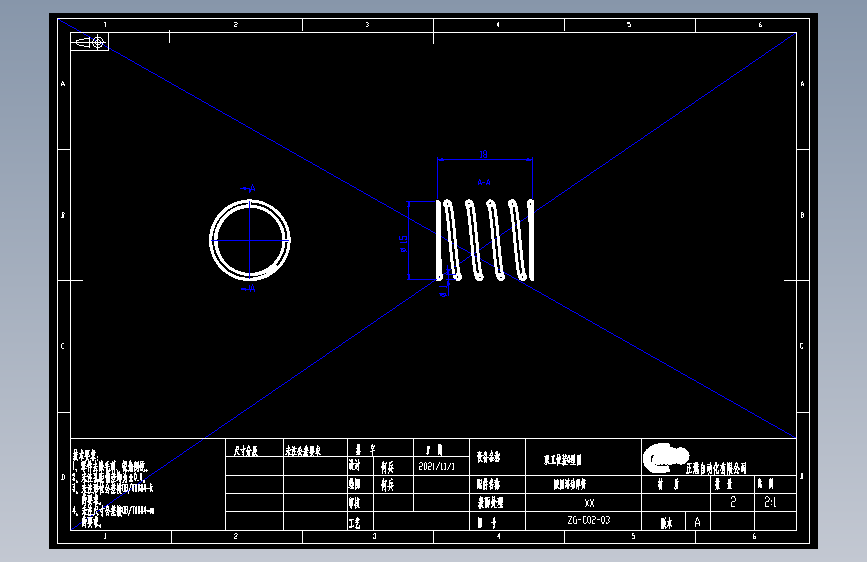
Task: Select the XX surface treatment cell
Action: 583,503
